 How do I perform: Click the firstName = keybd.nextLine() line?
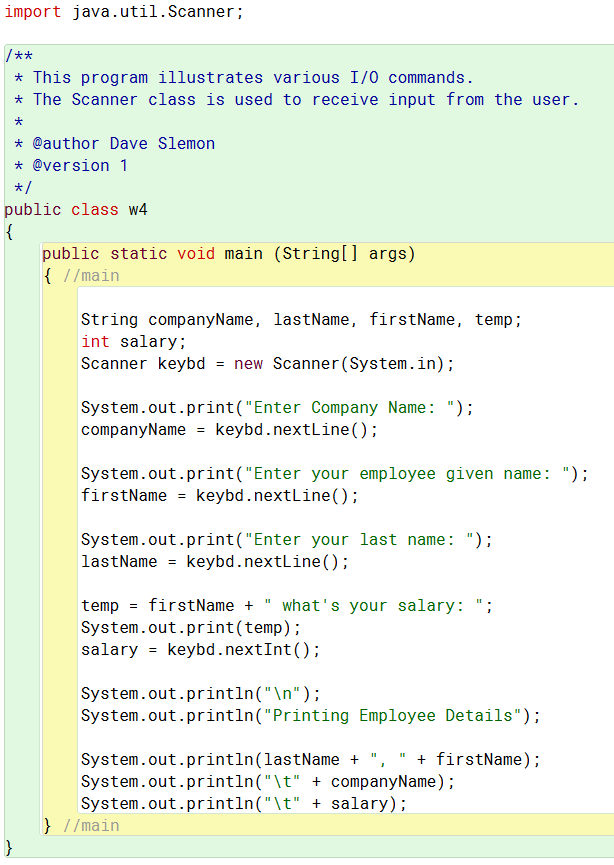[x=220, y=495]
